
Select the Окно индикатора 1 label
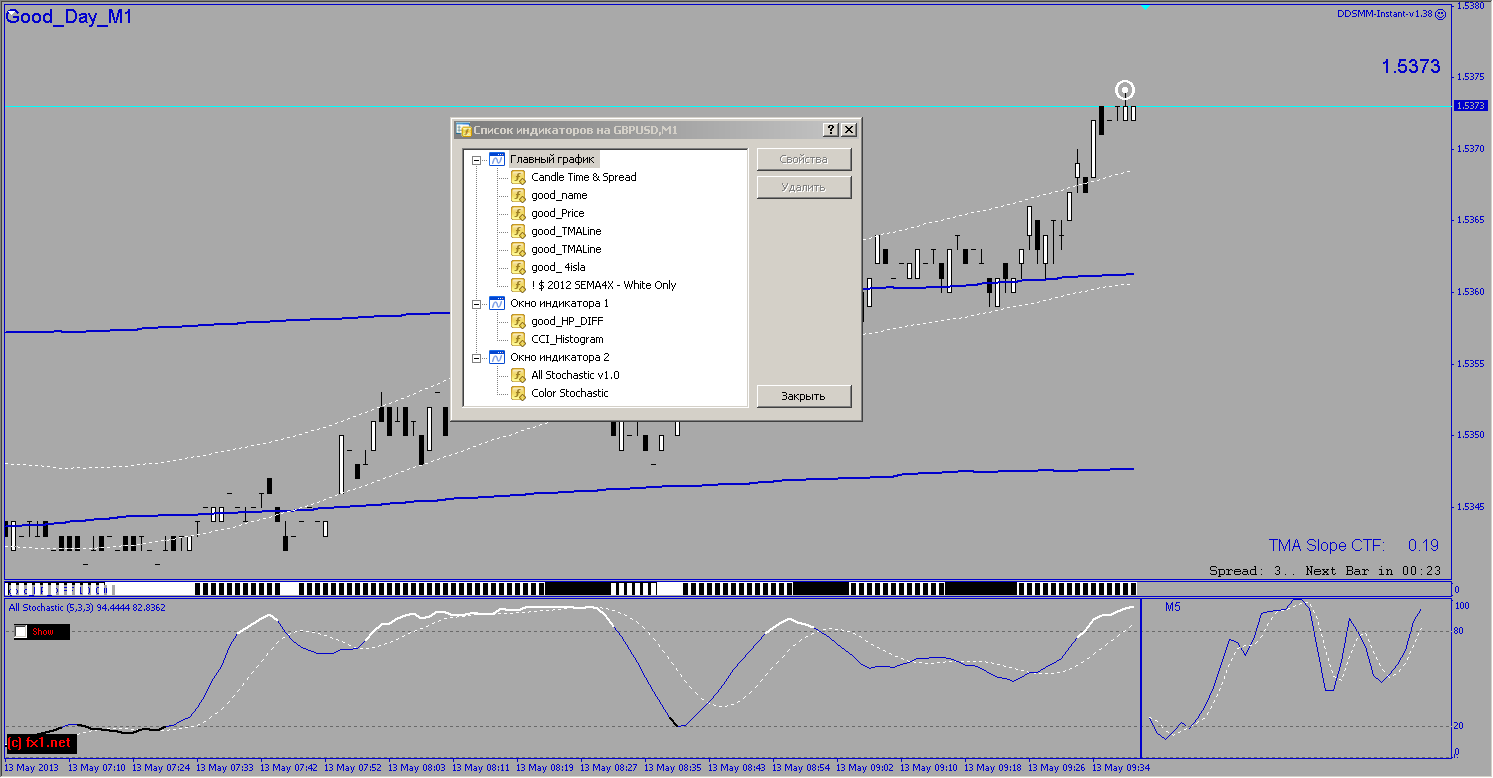(559, 303)
